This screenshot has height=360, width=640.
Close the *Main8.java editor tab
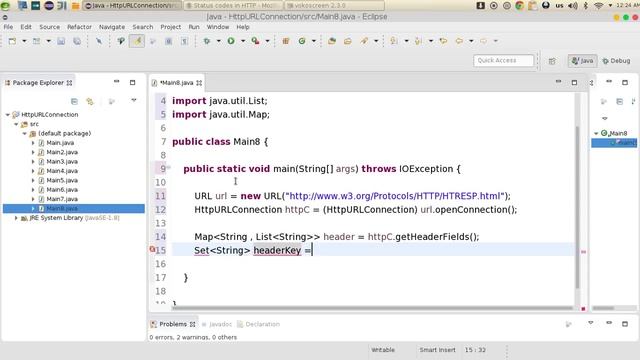[x=199, y=83]
